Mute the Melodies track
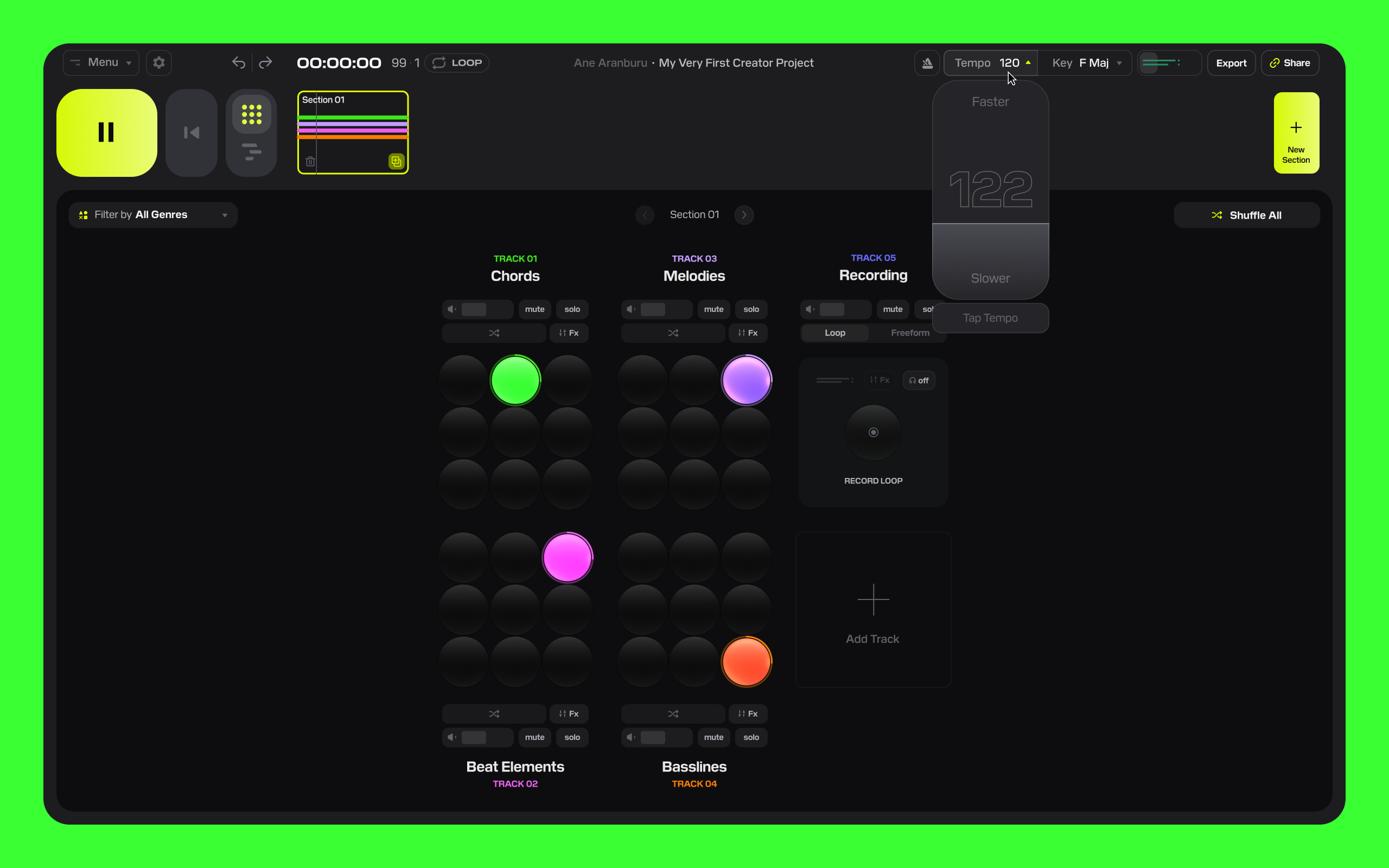The width and height of the screenshot is (1389, 868). pyautogui.click(x=713, y=309)
